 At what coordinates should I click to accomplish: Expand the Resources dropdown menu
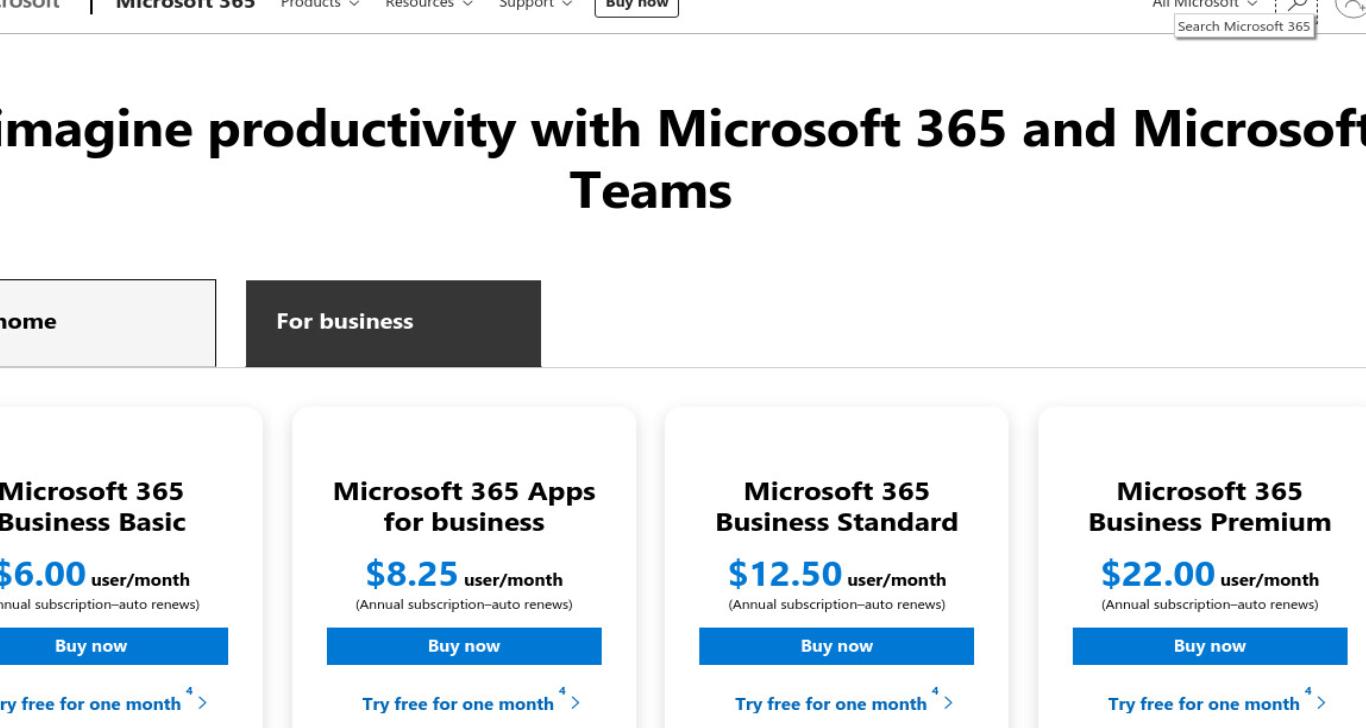(x=429, y=5)
